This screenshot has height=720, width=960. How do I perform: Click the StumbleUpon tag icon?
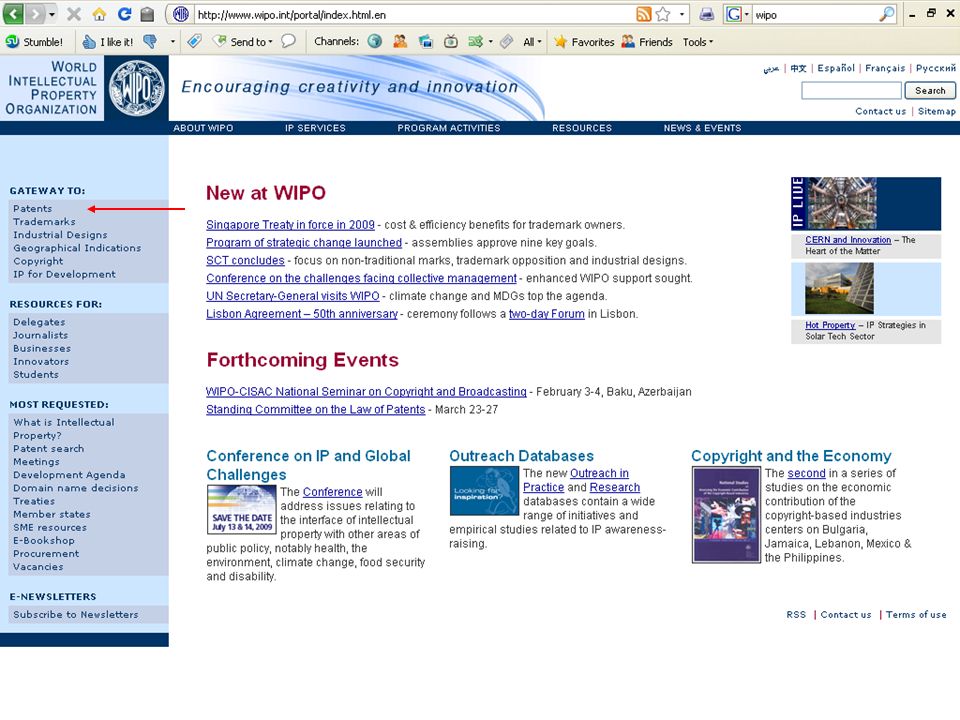[195, 42]
